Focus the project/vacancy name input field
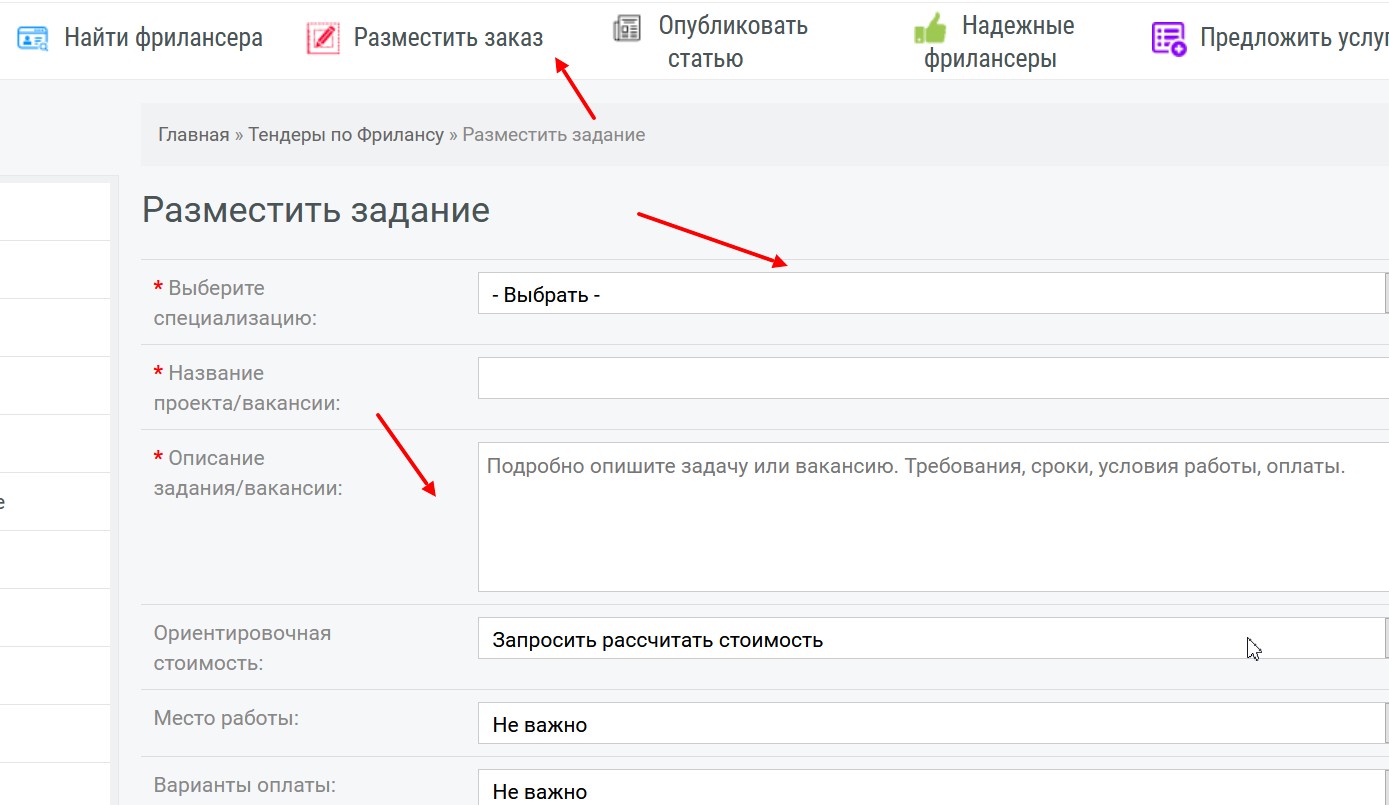The height and width of the screenshot is (805, 1389). click(933, 378)
